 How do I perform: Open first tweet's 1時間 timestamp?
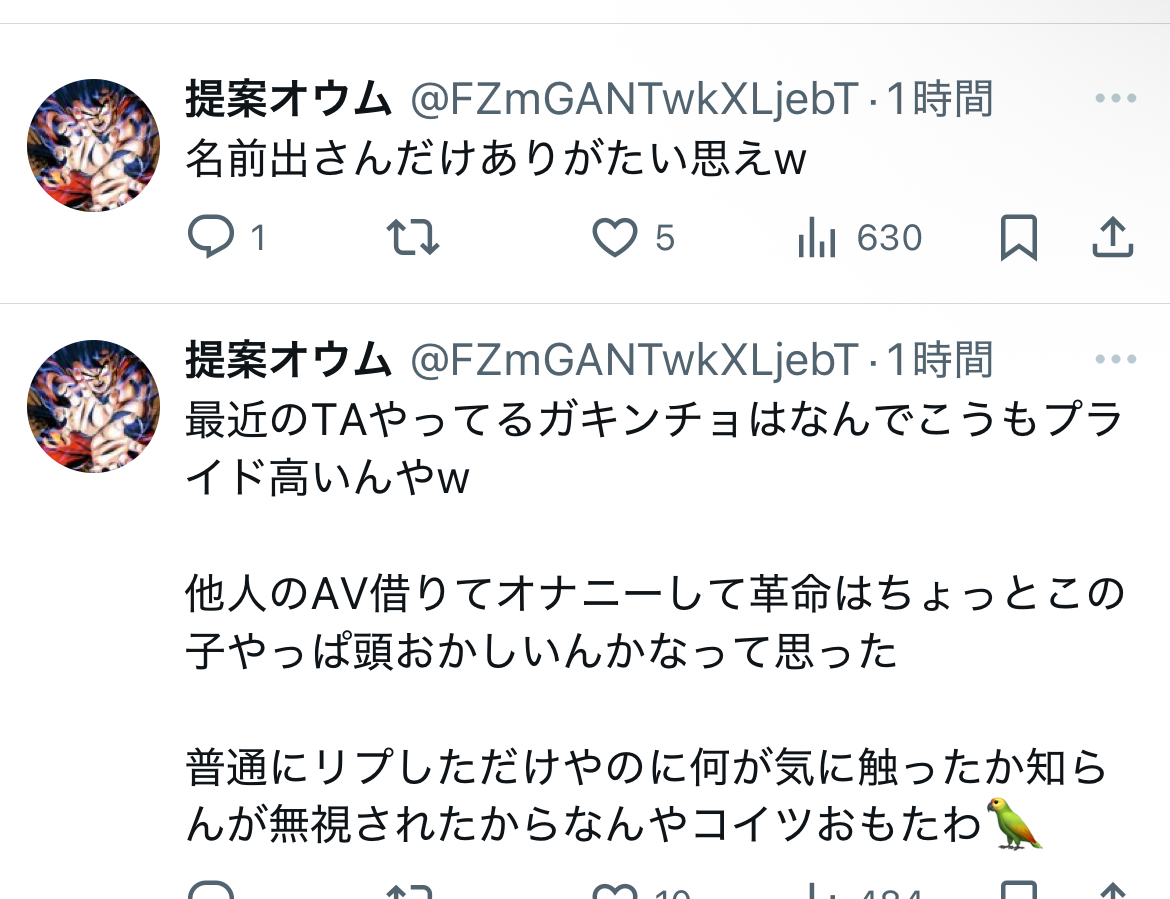pyautogui.click(x=939, y=99)
